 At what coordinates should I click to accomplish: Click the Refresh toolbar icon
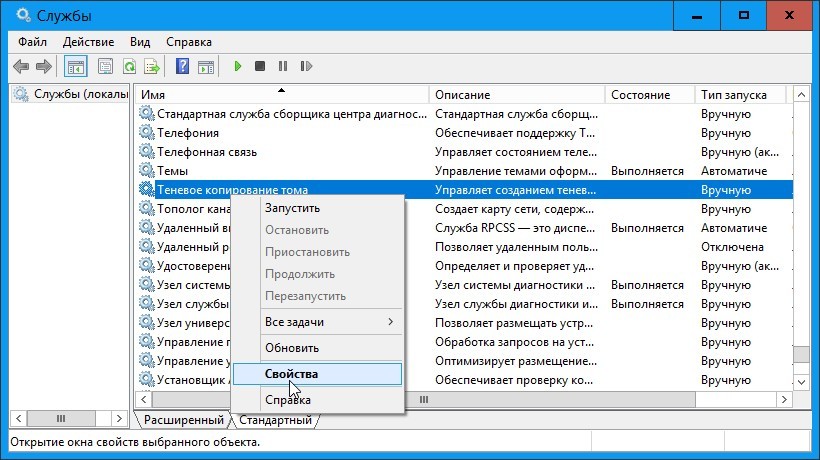[129, 66]
